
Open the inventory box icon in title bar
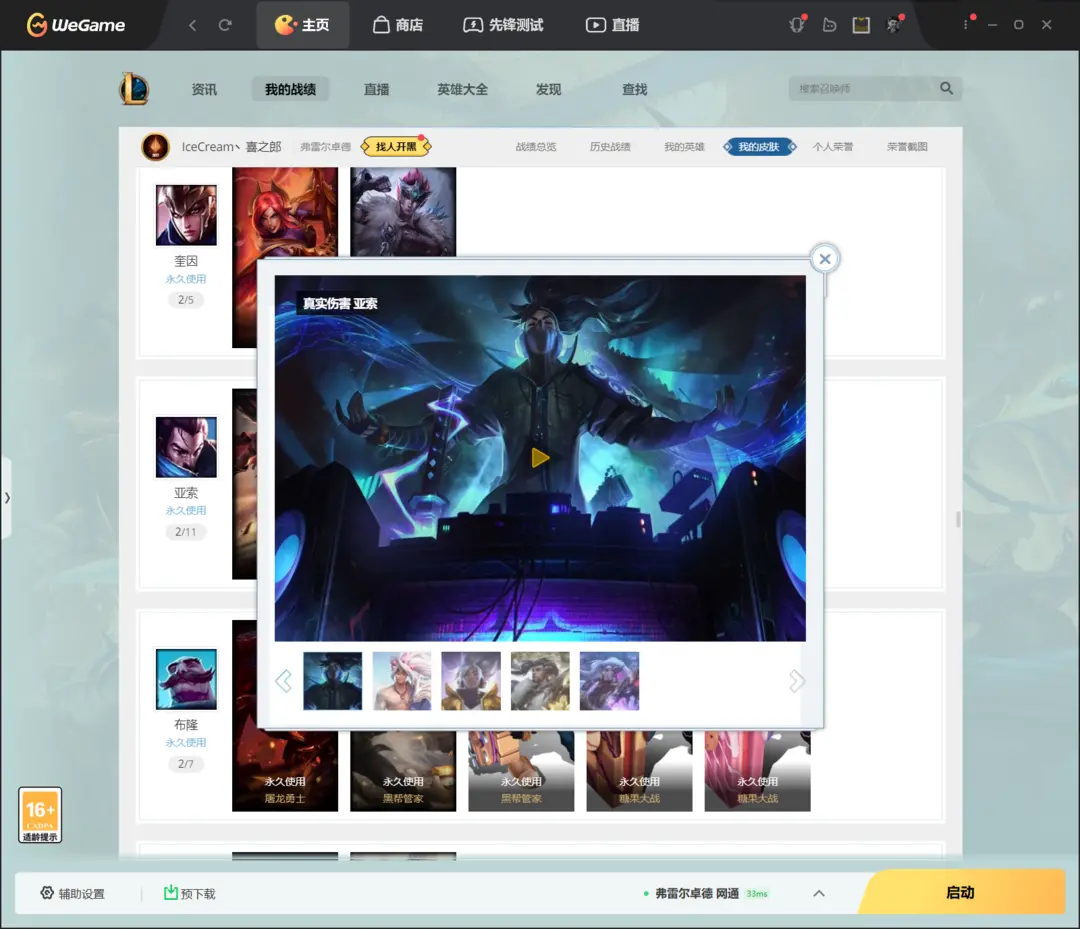(861, 25)
